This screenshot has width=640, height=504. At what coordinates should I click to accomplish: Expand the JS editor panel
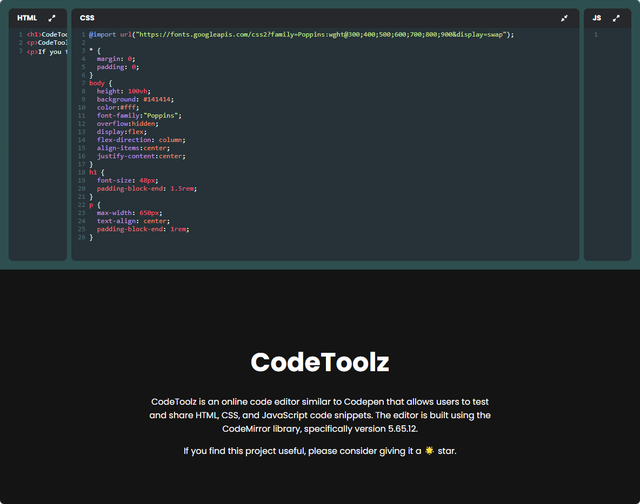(616, 18)
